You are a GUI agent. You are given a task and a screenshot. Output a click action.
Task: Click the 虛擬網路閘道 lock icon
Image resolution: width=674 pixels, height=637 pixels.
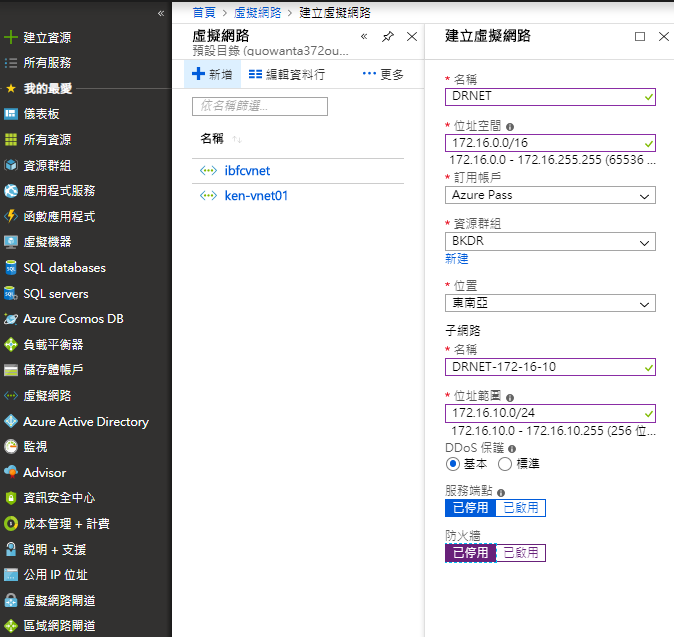click(11, 600)
